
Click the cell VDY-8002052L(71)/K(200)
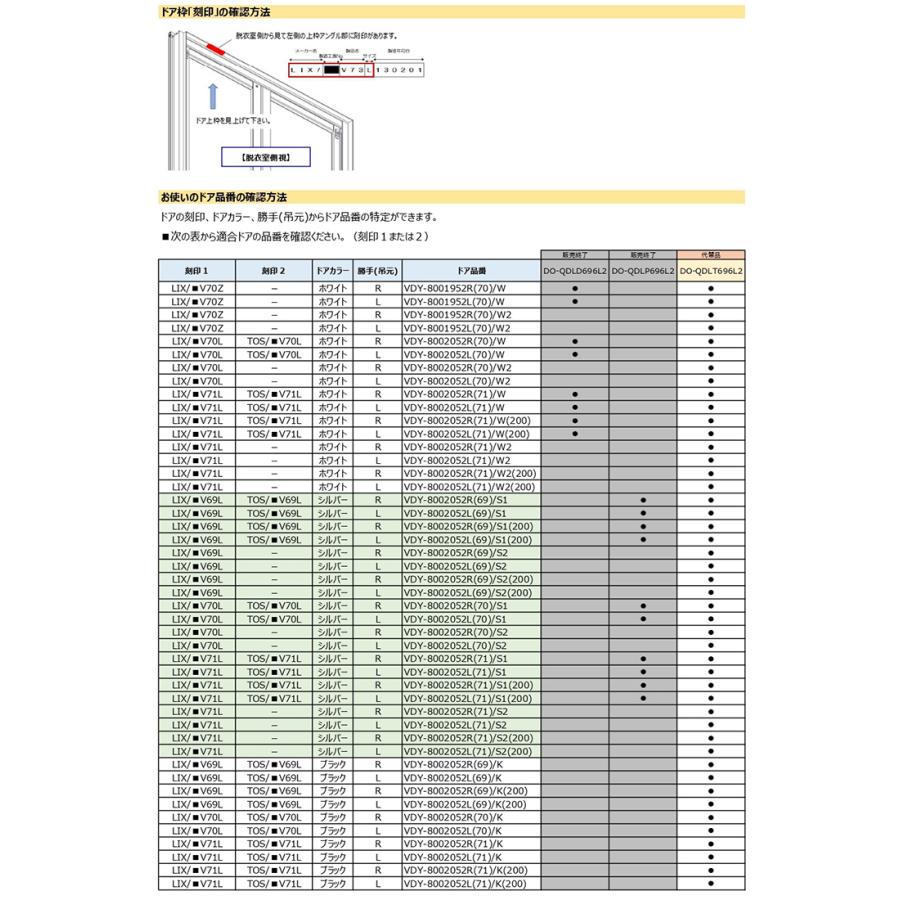pos(471,883)
